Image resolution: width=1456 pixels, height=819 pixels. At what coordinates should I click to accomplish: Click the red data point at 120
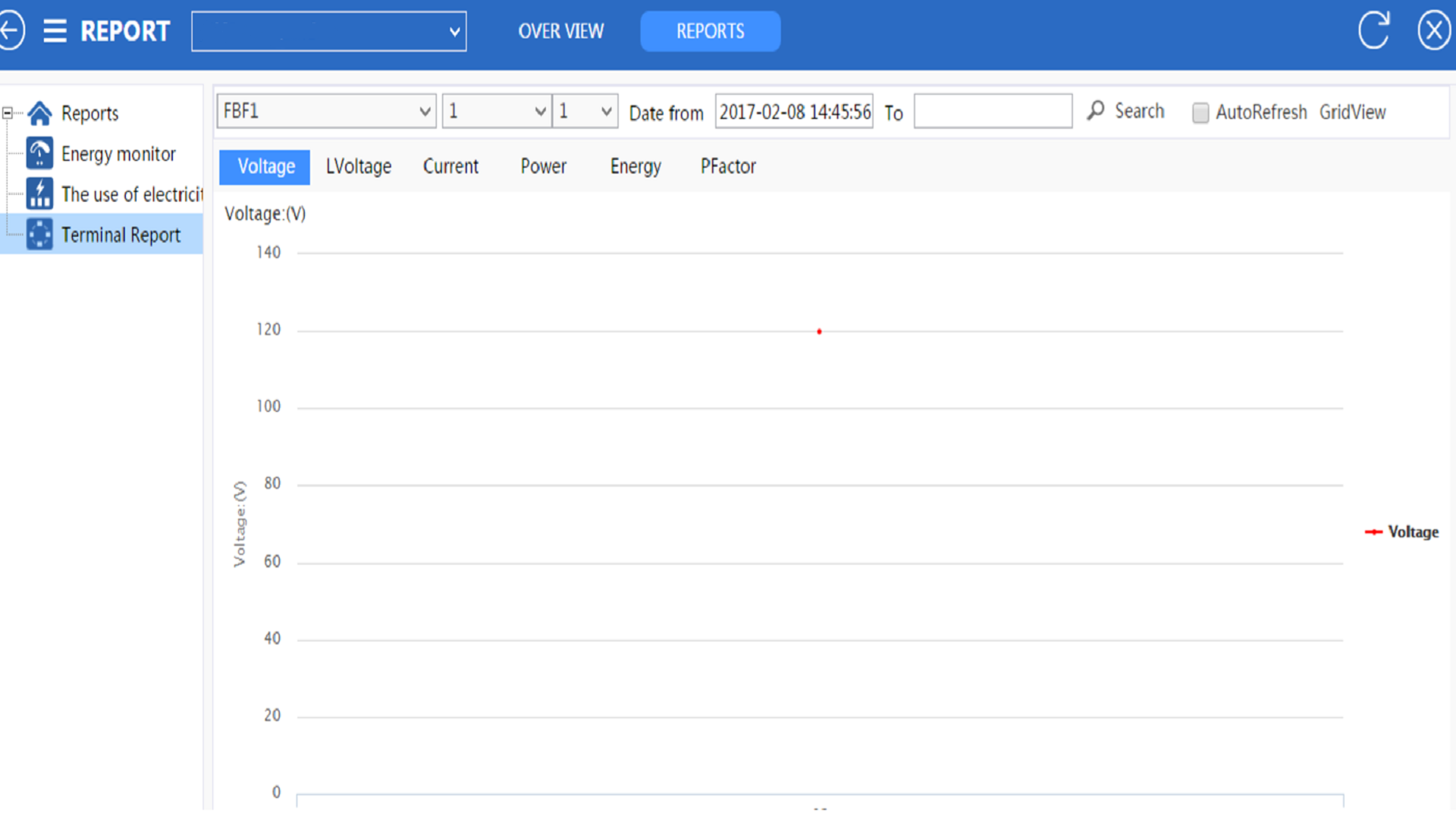(819, 331)
